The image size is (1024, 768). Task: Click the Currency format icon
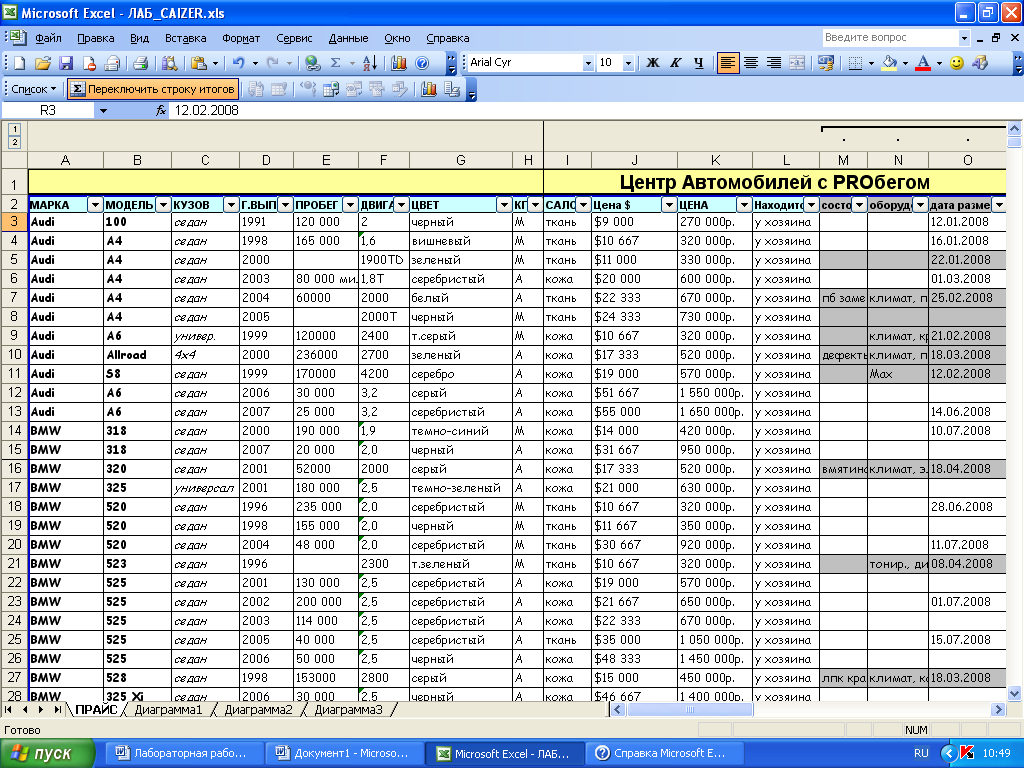(825, 63)
